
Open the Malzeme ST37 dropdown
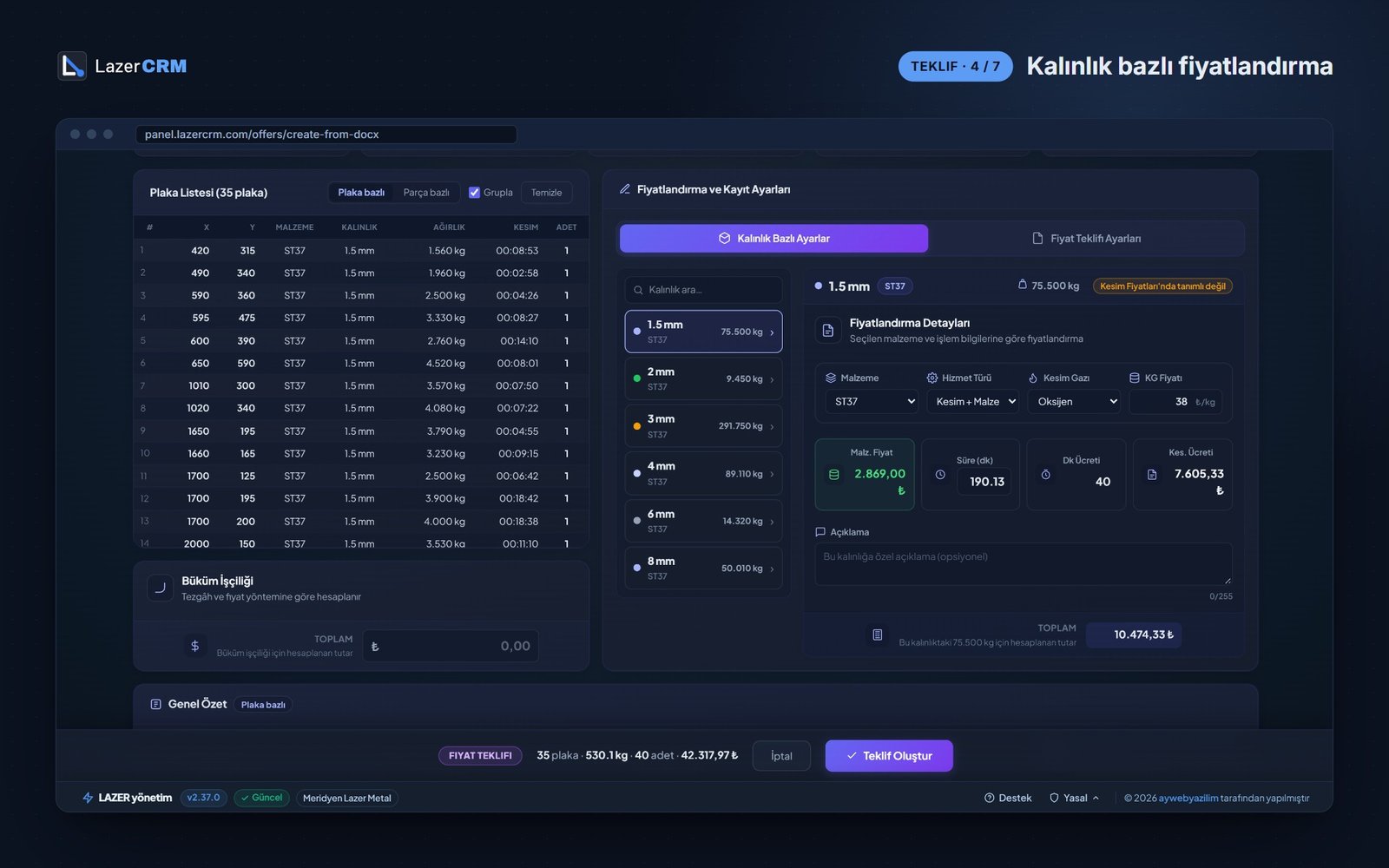coord(872,402)
